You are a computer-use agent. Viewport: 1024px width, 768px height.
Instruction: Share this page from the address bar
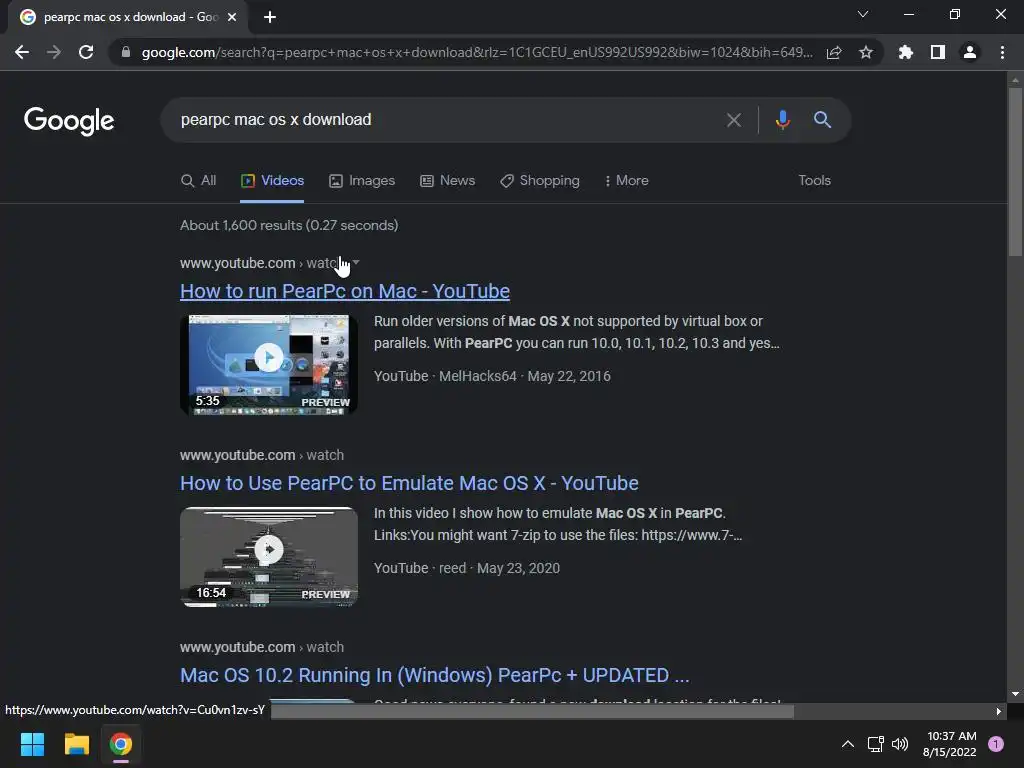tap(834, 52)
